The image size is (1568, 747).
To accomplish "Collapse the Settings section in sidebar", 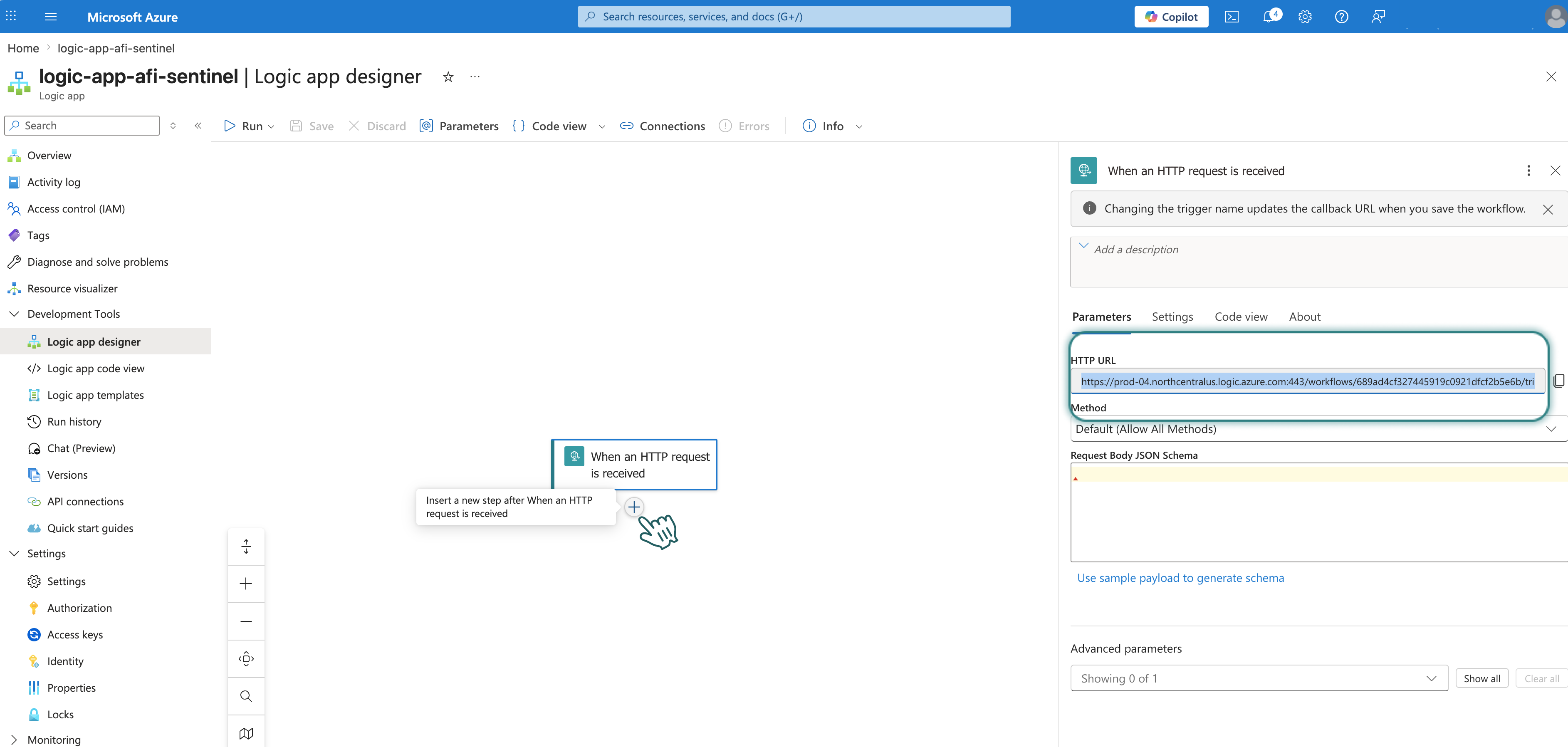I will point(14,553).
